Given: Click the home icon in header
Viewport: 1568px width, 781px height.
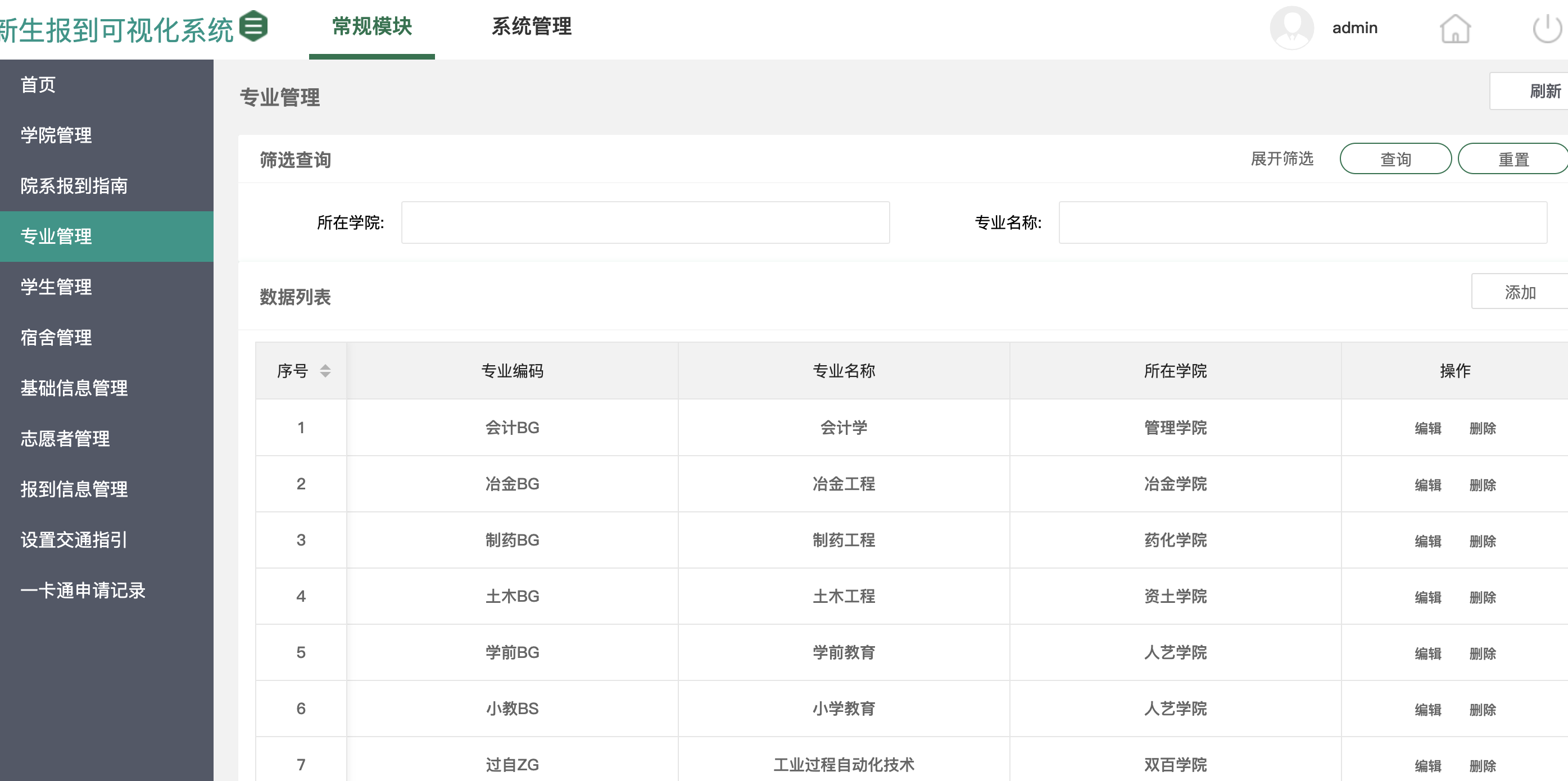Looking at the screenshot, I should pyautogui.click(x=1455, y=28).
